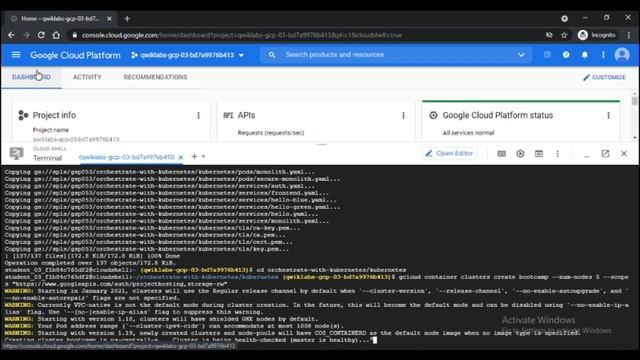
Task: Minimize the Cloud Shell panel
Action: [587, 155]
